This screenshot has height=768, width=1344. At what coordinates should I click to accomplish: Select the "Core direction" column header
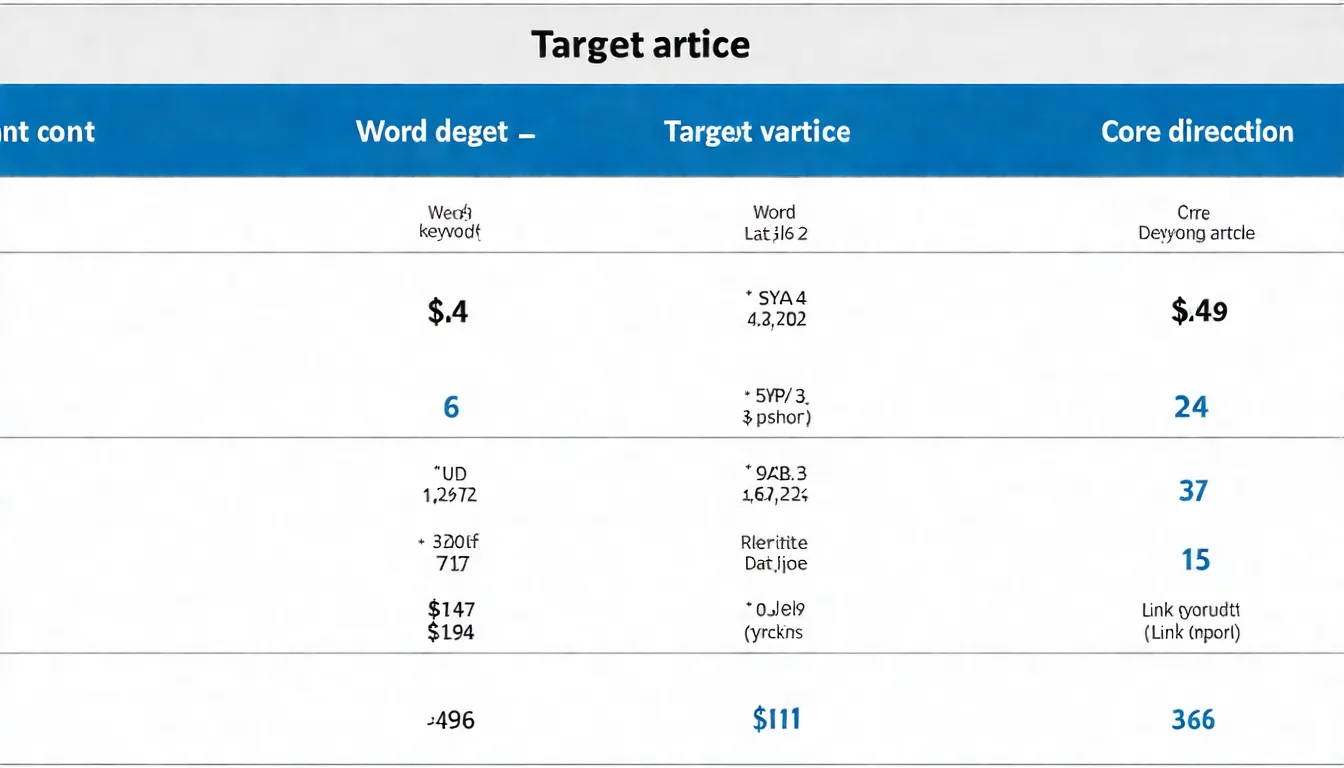[x=1197, y=132]
